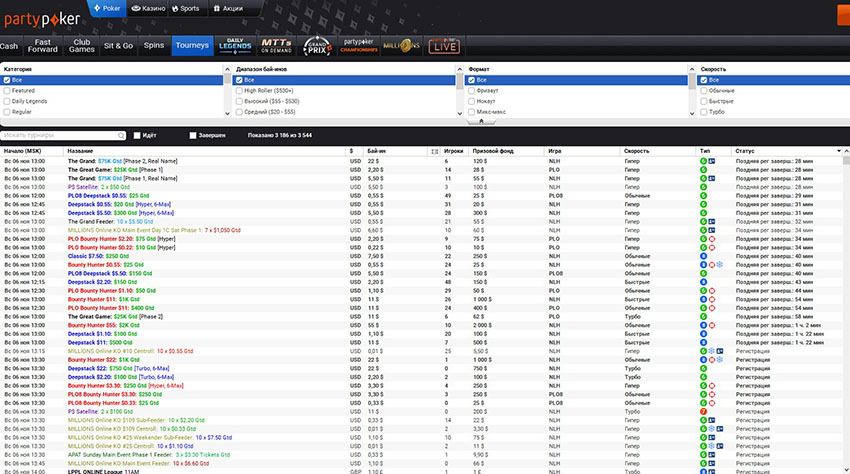
Task: Open the partypoker LIVE icon
Action: [444, 46]
